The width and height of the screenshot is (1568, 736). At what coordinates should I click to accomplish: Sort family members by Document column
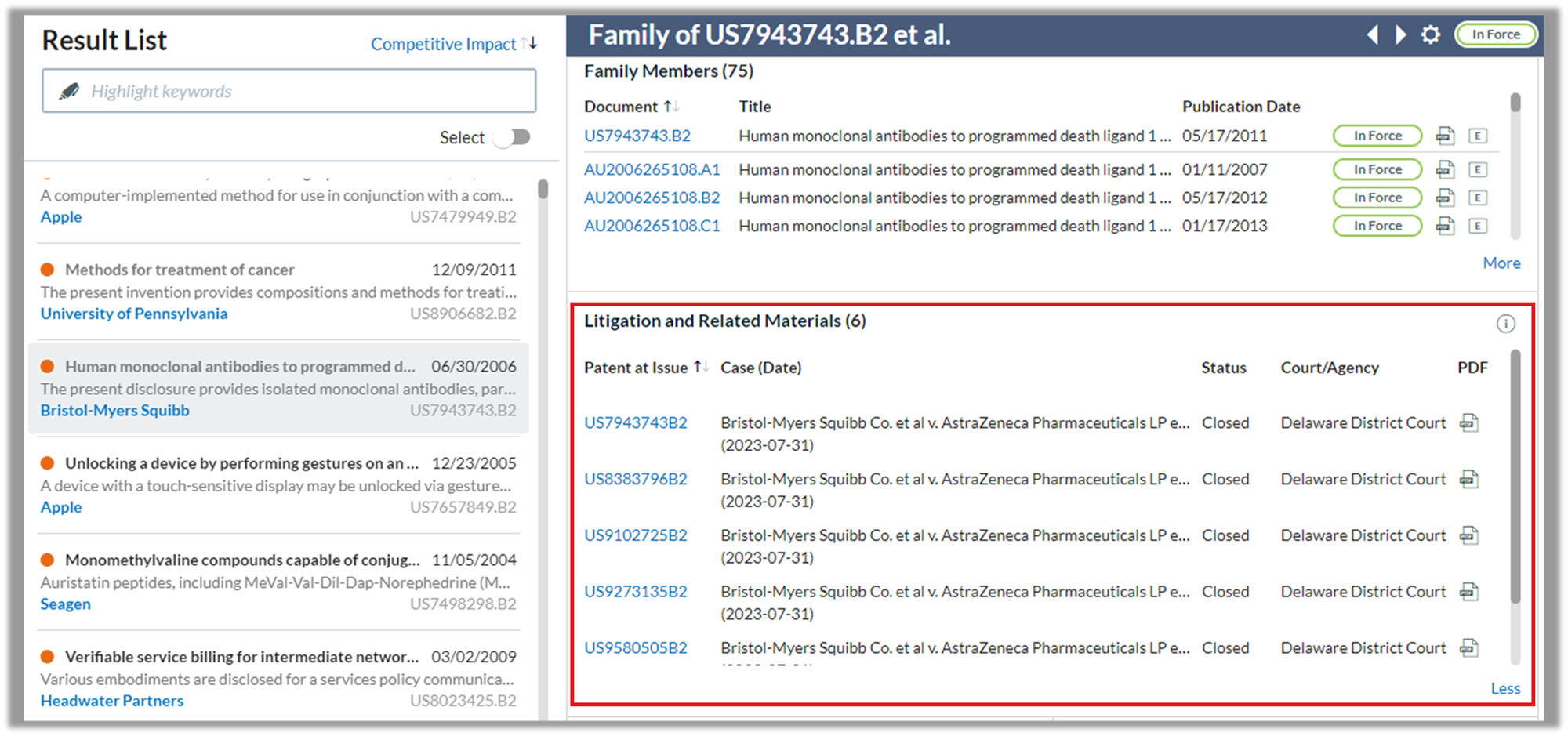[631, 107]
